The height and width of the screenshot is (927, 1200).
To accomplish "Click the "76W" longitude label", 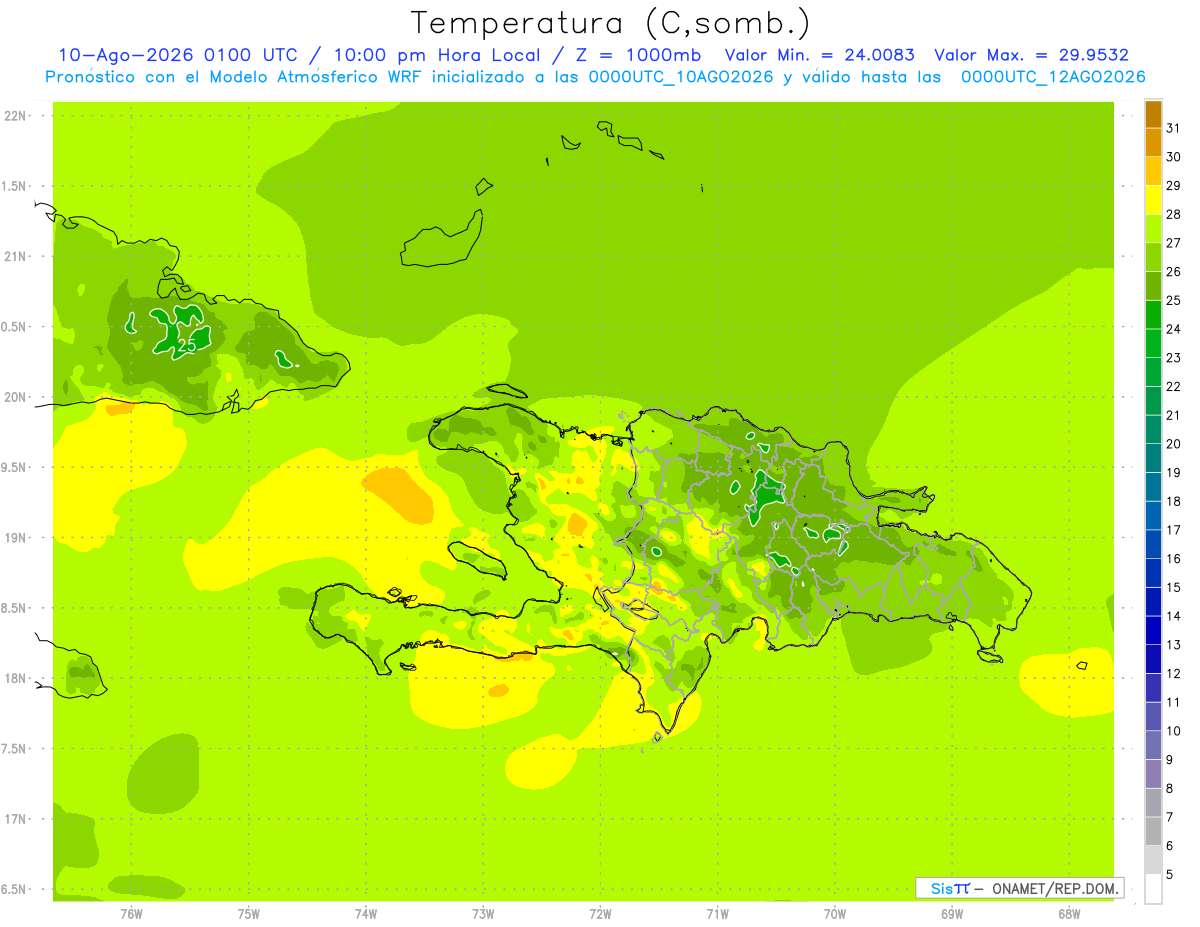I will tap(131, 913).
